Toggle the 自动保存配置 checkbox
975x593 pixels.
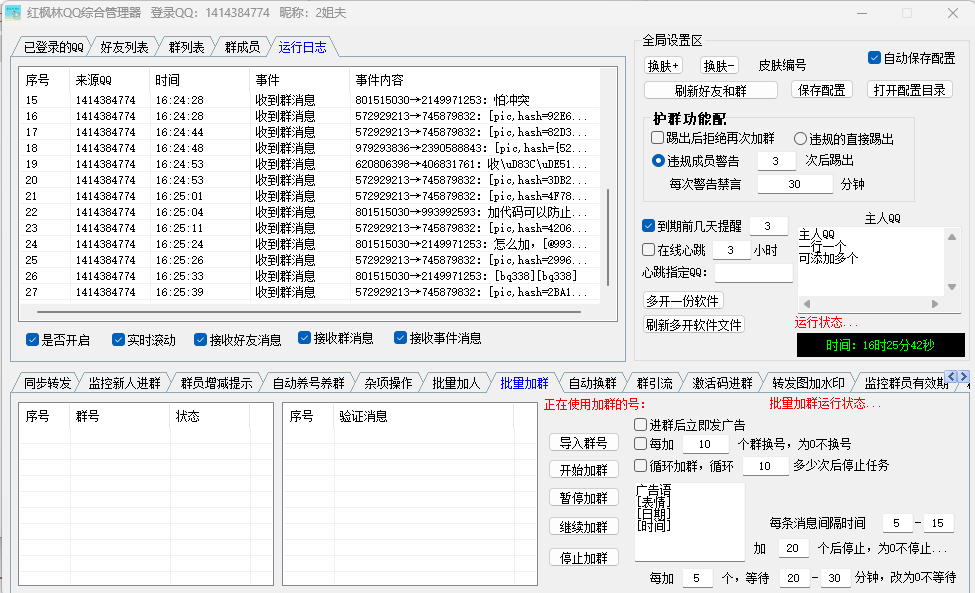click(874, 58)
